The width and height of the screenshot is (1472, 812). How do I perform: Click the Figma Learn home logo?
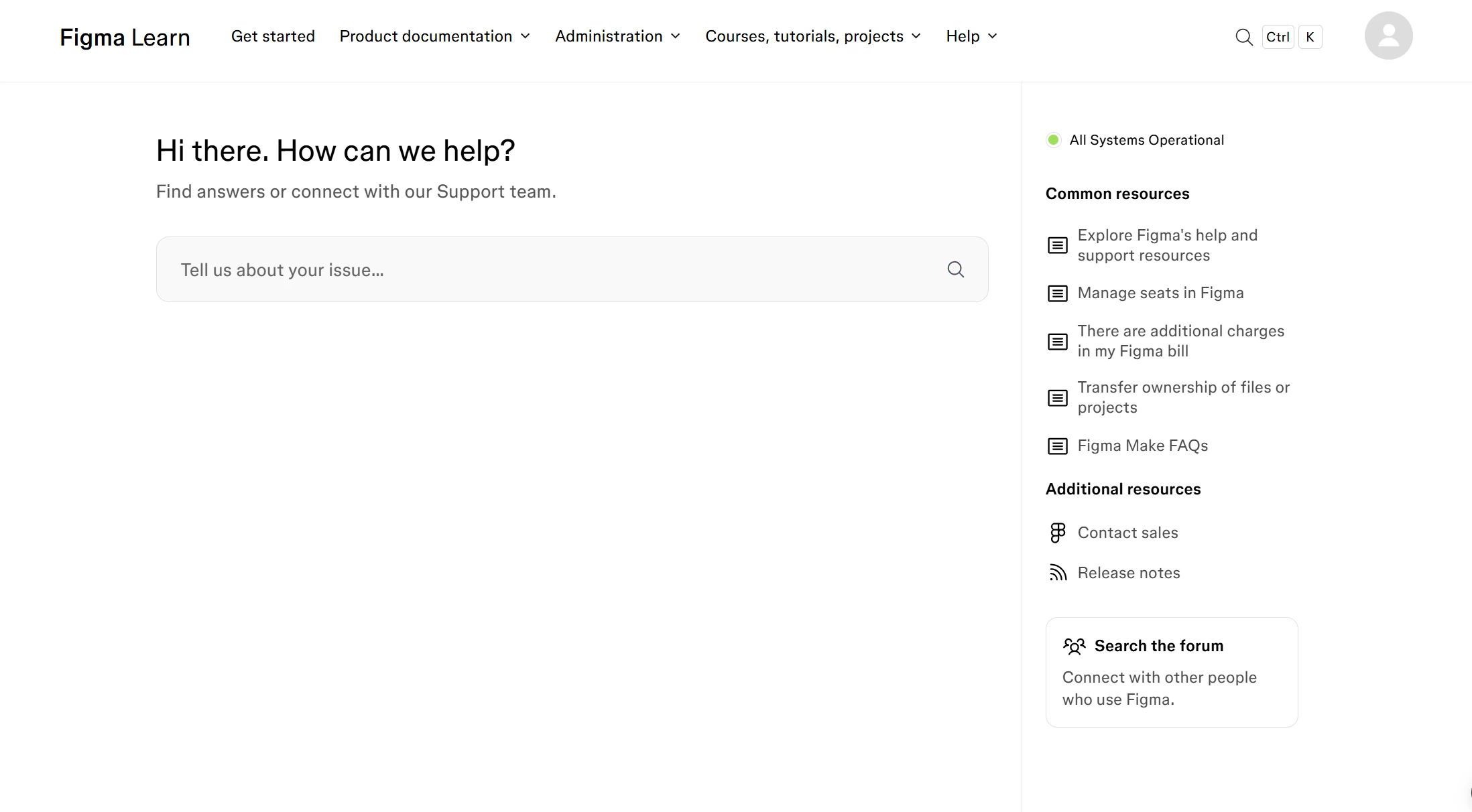tap(125, 38)
